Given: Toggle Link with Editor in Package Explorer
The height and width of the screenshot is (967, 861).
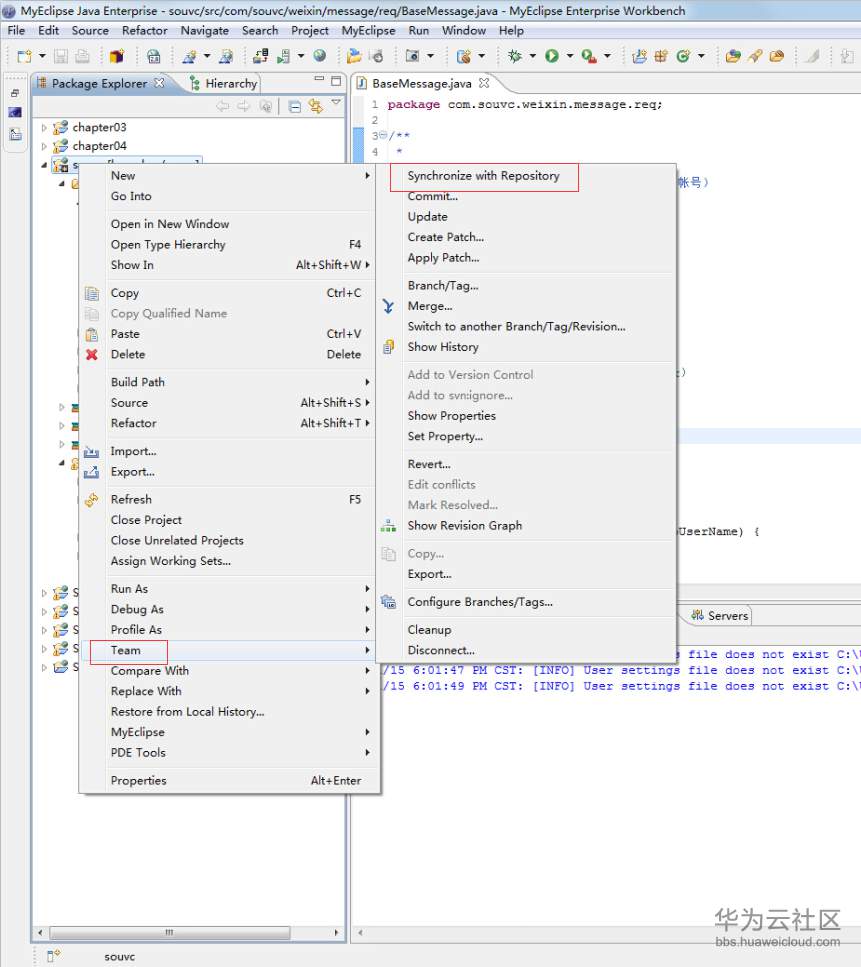Looking at the screenshot, I should coord(316,106).
